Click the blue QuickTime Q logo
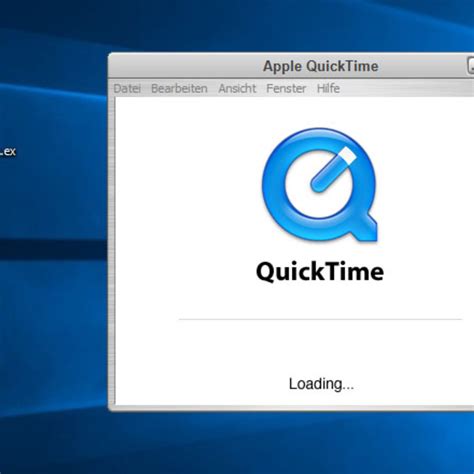 [320, 184]
